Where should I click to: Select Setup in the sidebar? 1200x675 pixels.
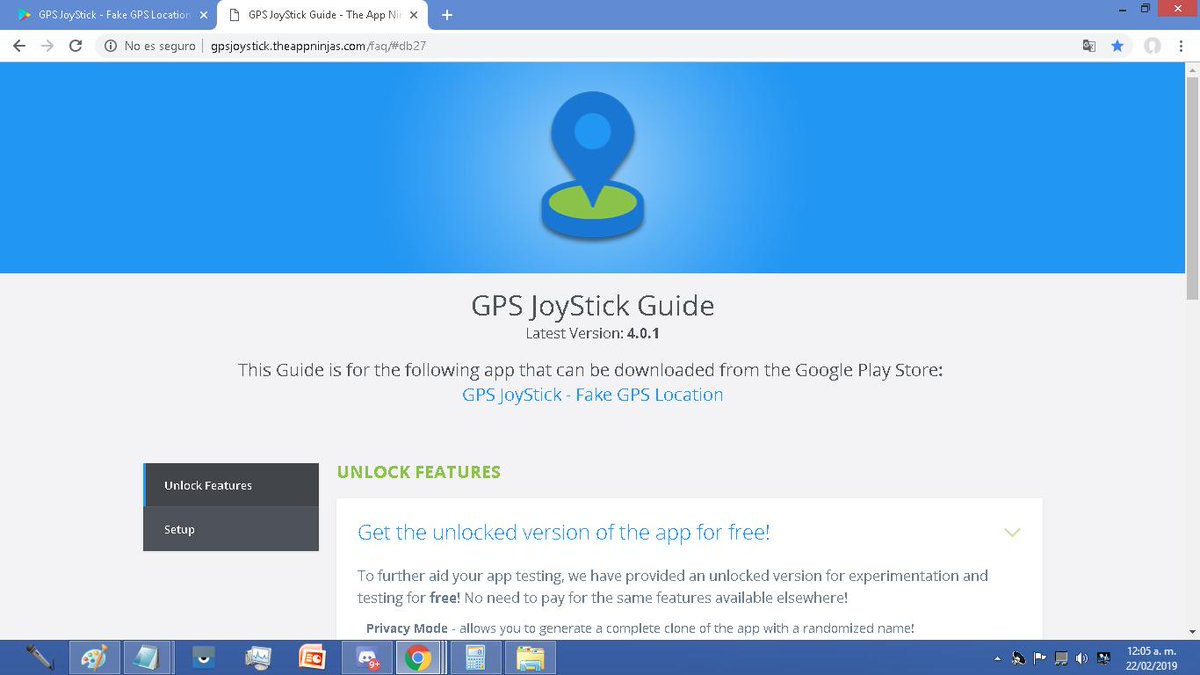[x=231, y=529]
